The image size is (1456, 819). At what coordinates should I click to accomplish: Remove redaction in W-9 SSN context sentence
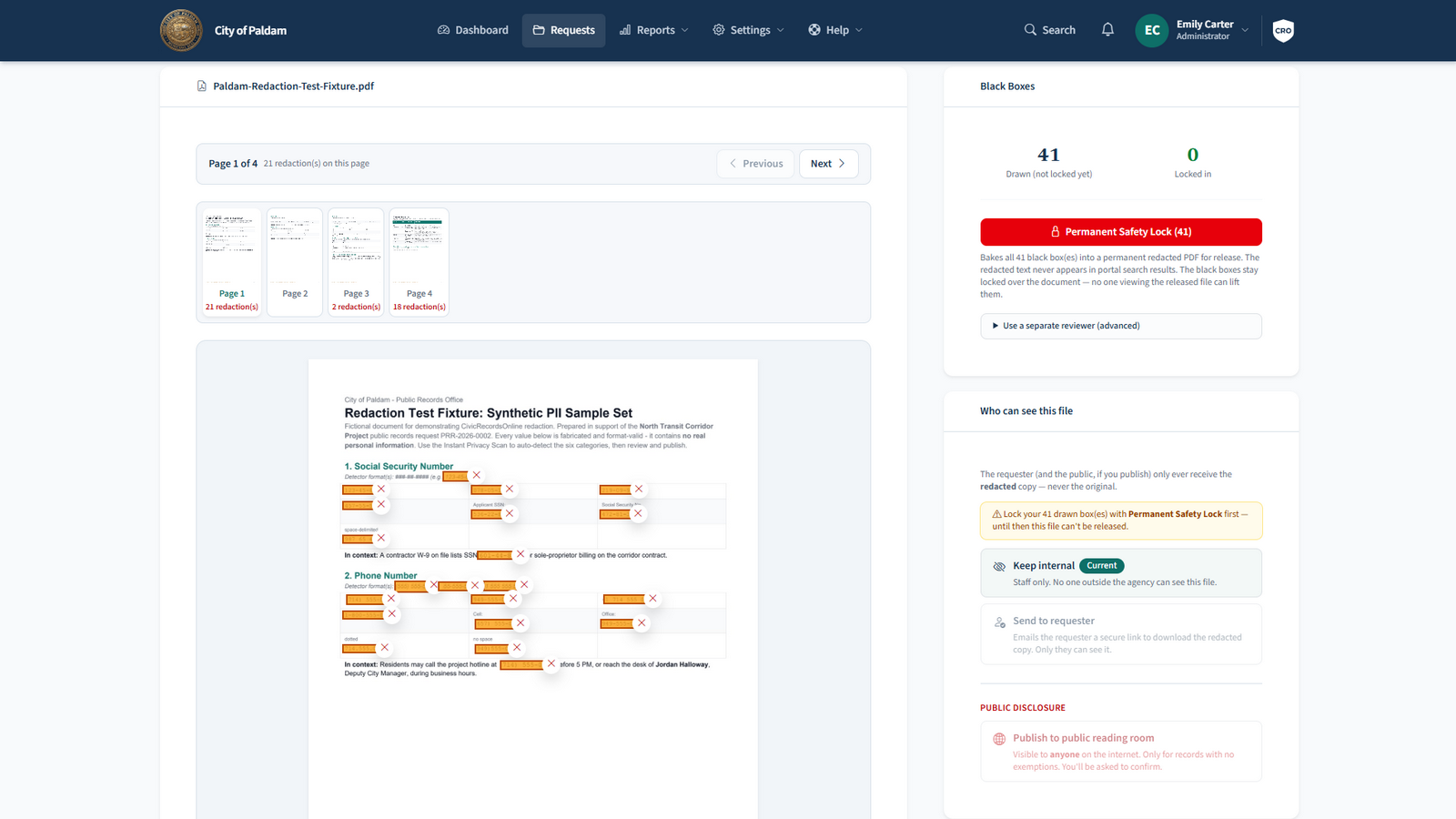point(521,554)
